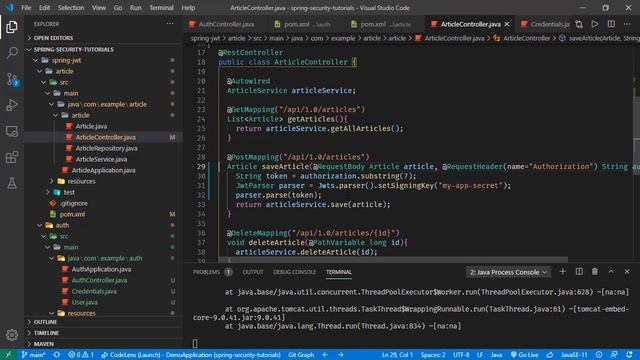This screenshot has height=360, width=640.
Task: Open the Remote Explorer view
Action: pos(12,131)
